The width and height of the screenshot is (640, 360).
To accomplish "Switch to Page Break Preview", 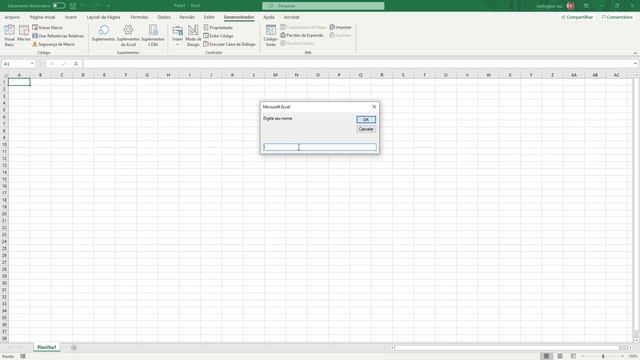I will point(573,356).
